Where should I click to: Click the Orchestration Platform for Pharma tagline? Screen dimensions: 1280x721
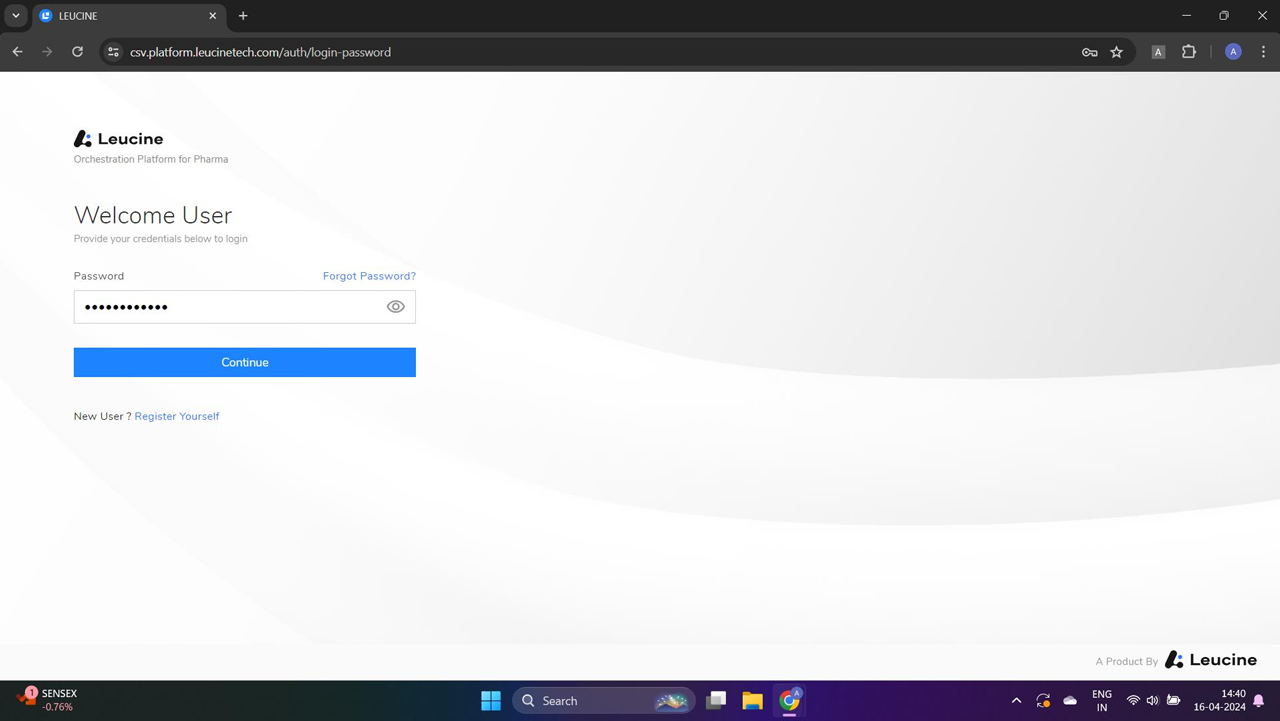point(151,159)
